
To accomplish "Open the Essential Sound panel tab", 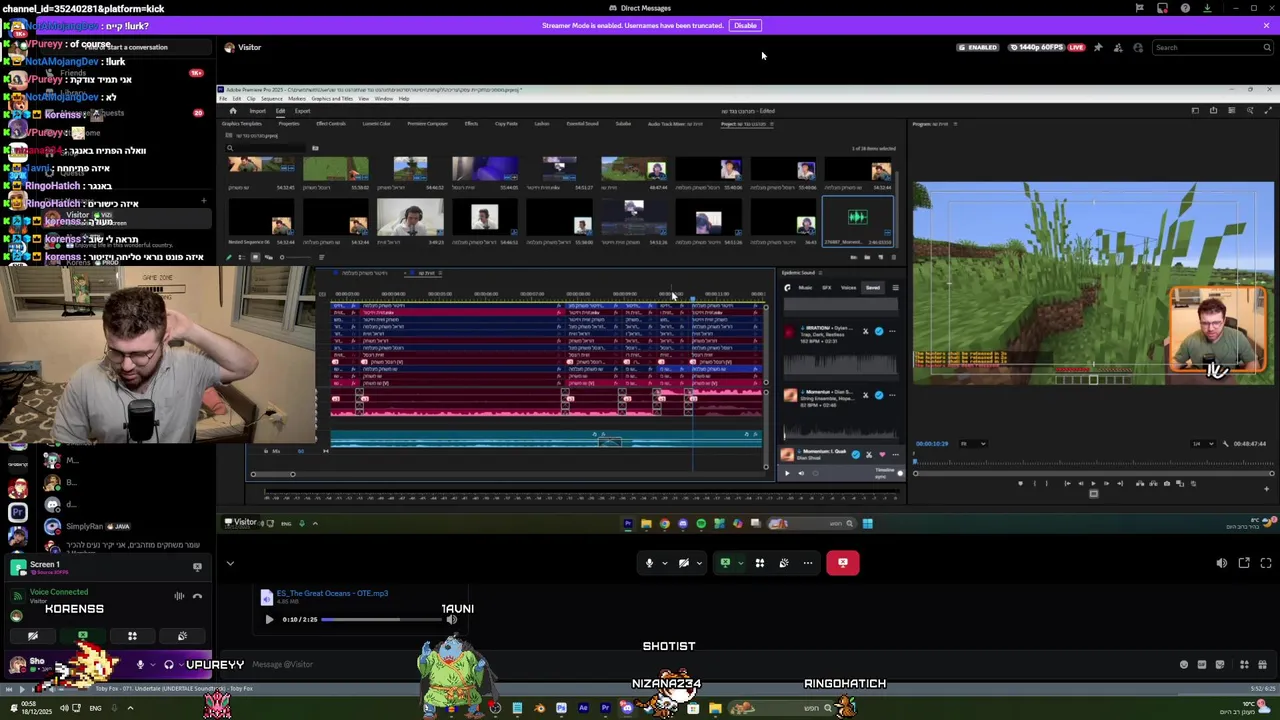I will [x=582, y=124].
